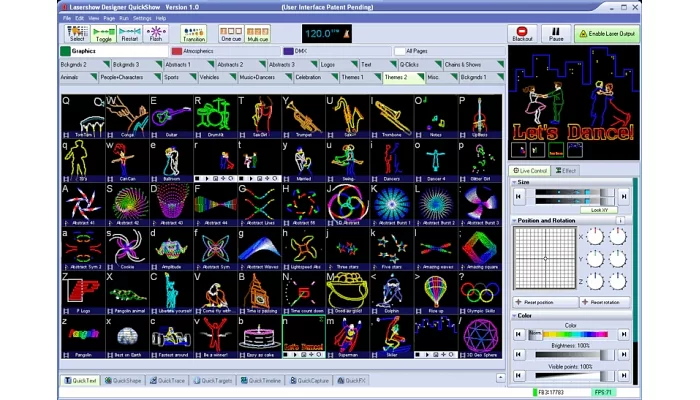The width and height of the screenshot is (700, 400).
Task: Open the QuickFX tool
Action: (351, 380)
